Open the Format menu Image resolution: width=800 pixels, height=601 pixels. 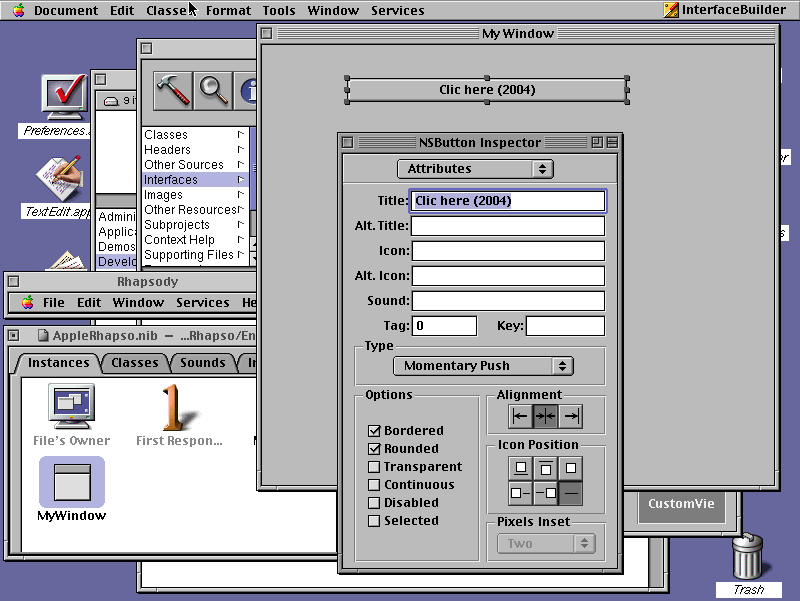[x=228, y=10]
